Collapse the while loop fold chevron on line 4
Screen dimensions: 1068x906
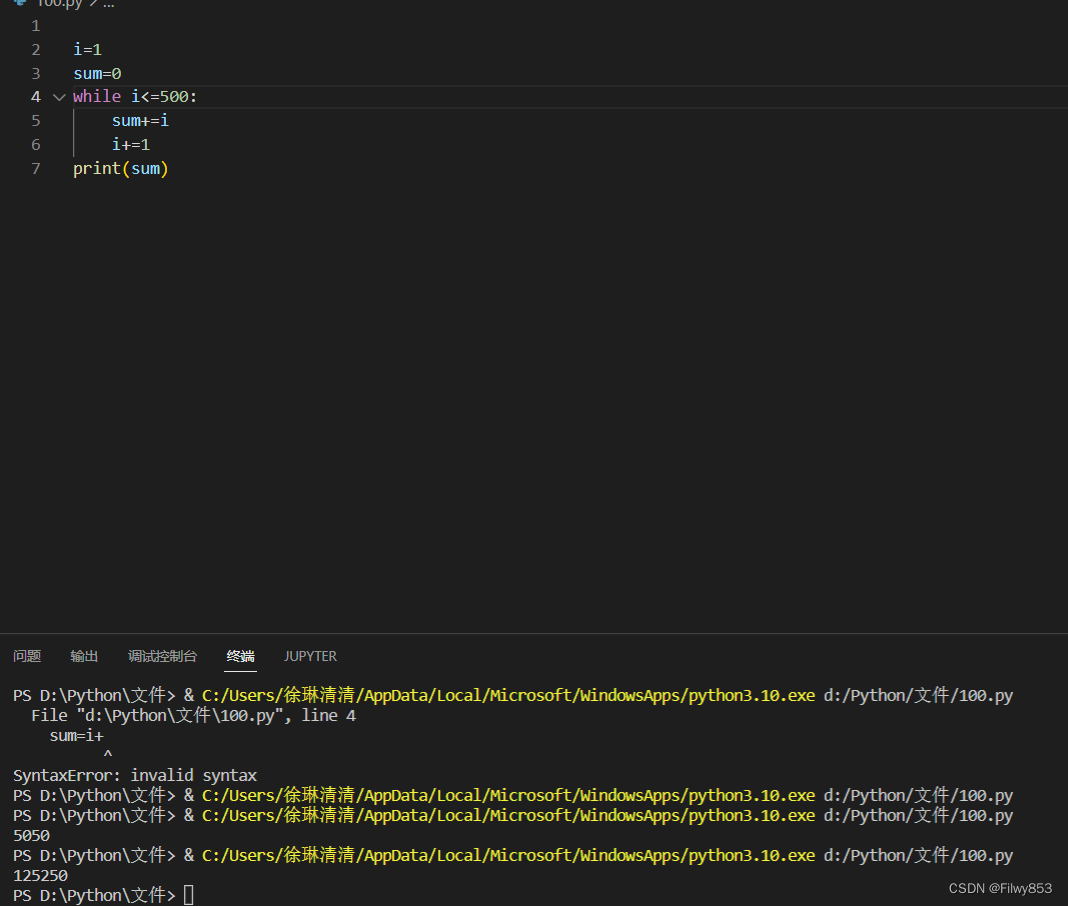[58, 96]
